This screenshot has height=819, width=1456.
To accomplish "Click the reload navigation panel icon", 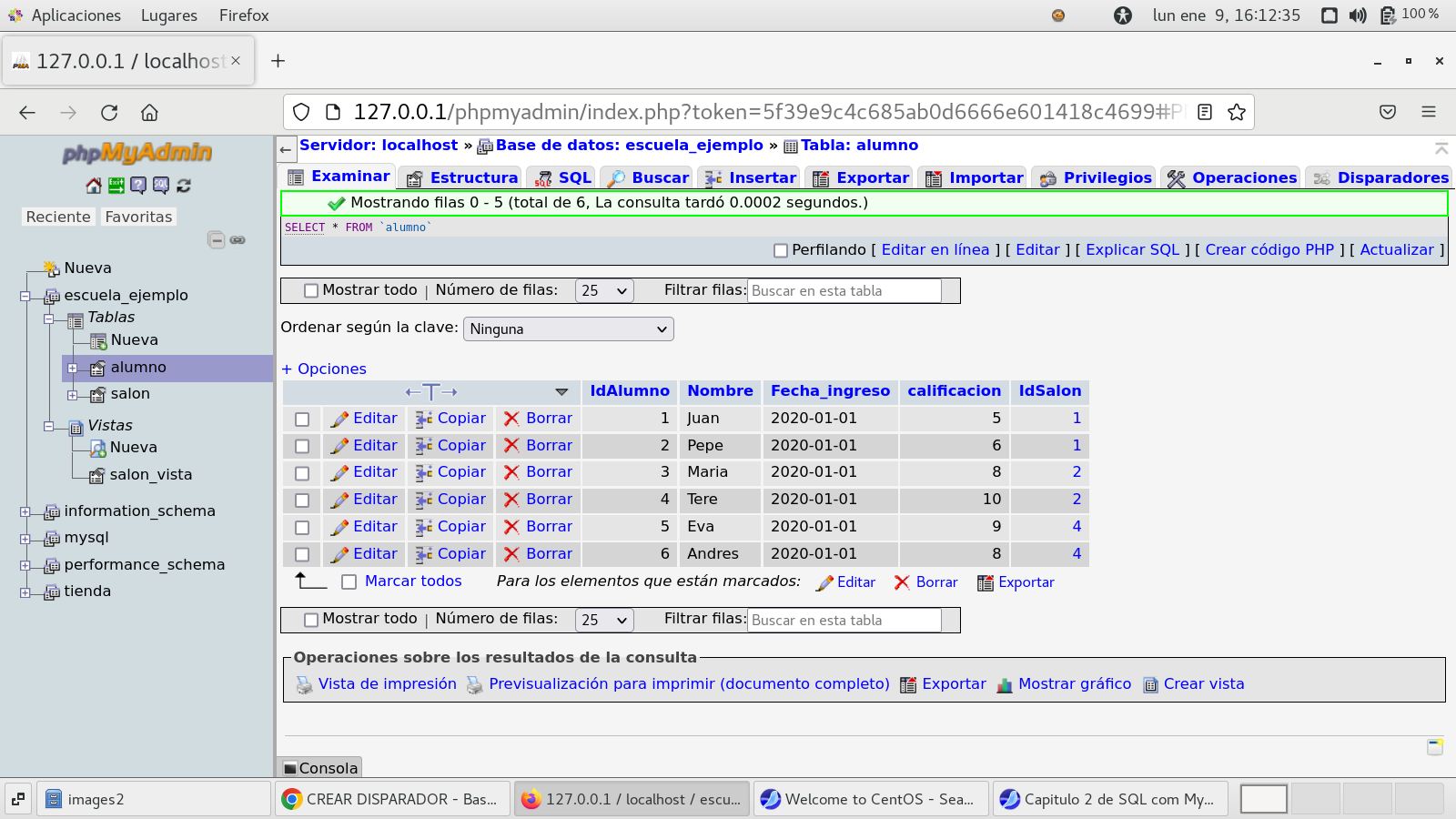I will pyautogui.click(x=184, y=186).
